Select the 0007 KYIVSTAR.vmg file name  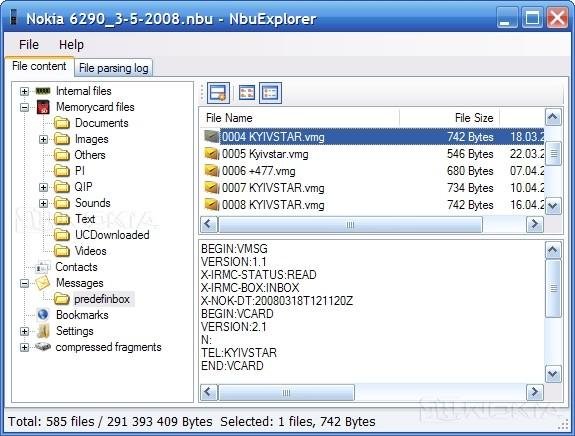coord(273,188)
